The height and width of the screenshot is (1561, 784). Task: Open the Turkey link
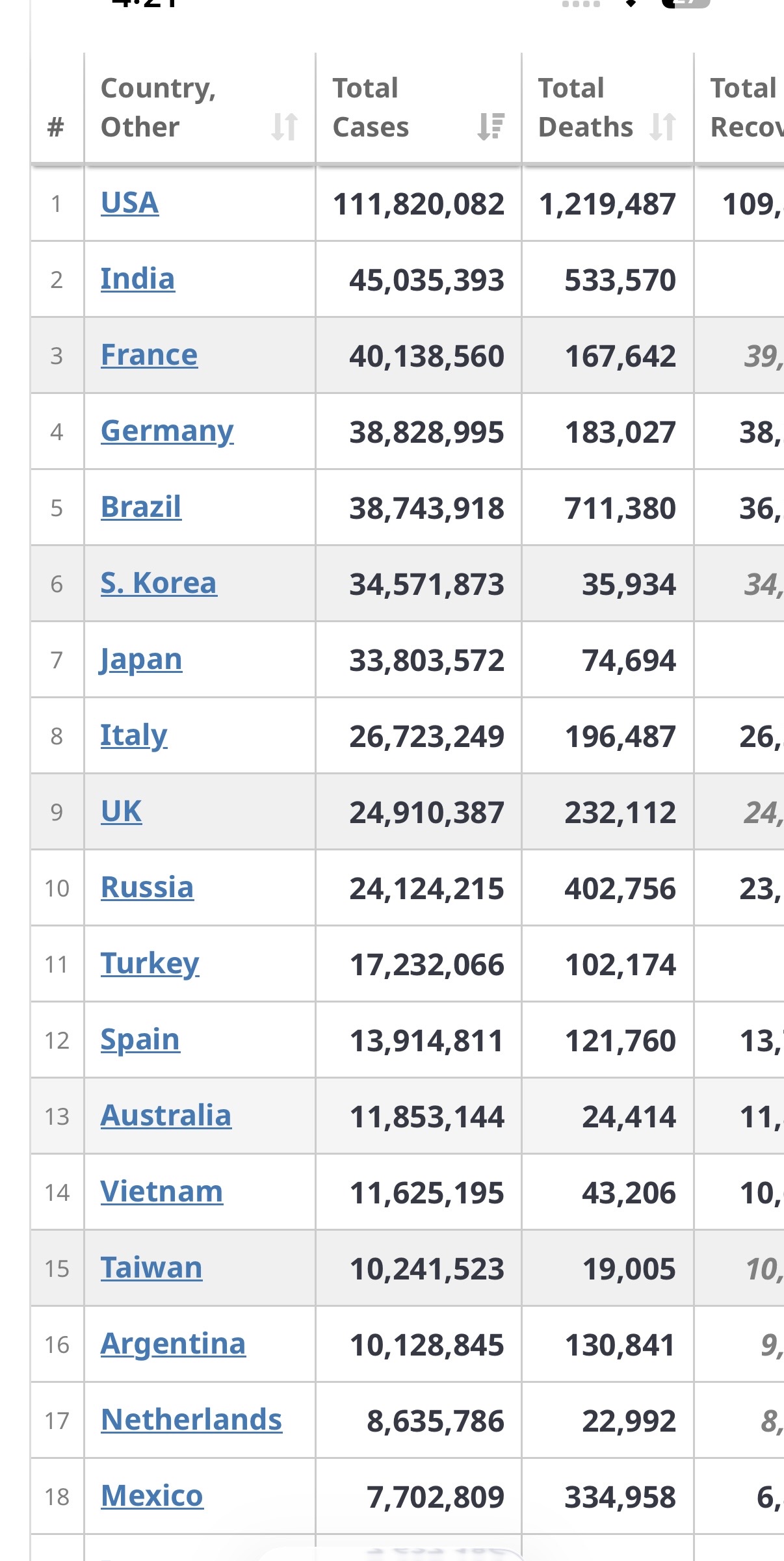150,964
